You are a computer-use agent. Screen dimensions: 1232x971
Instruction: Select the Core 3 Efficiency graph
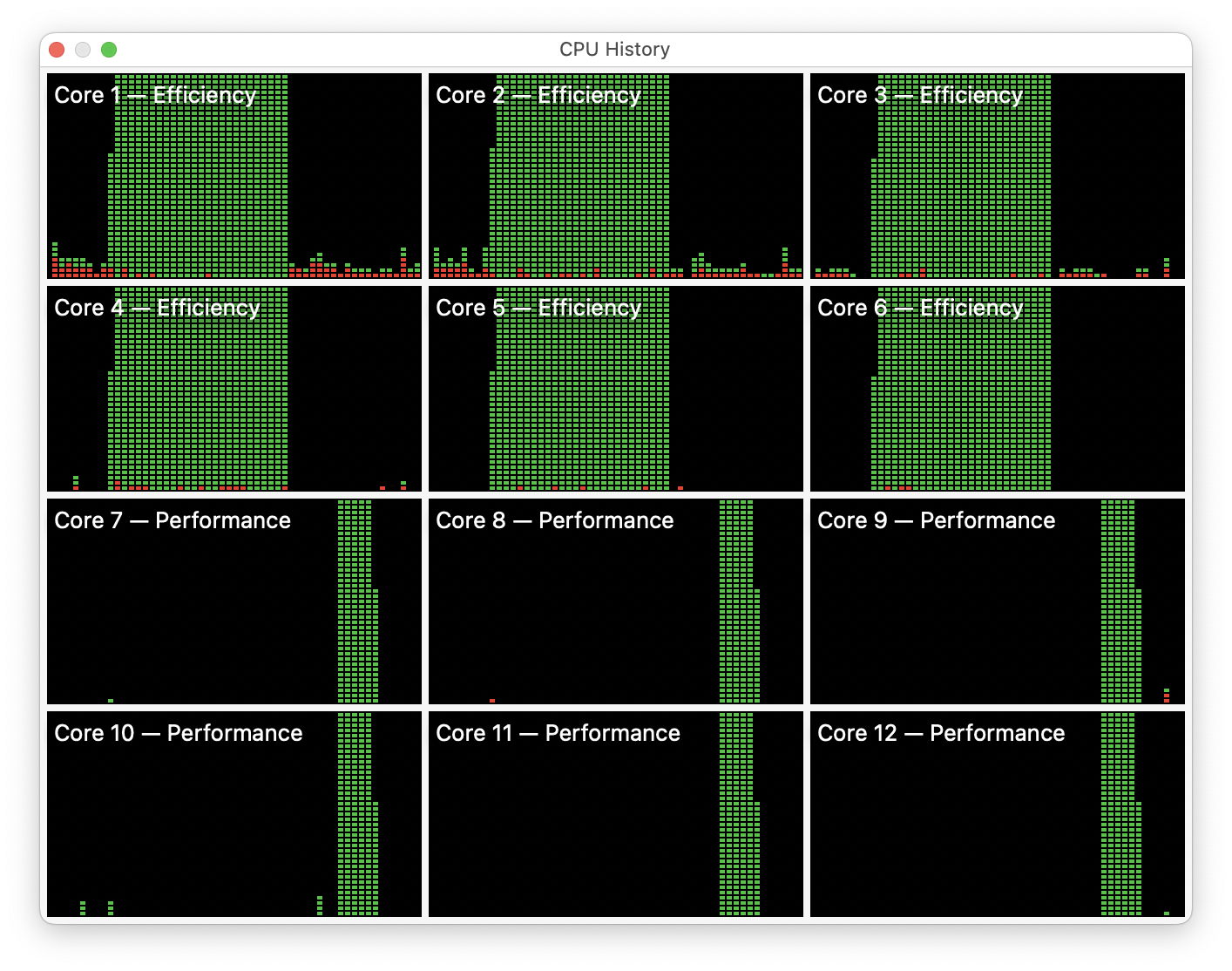(x=997, y=174)
